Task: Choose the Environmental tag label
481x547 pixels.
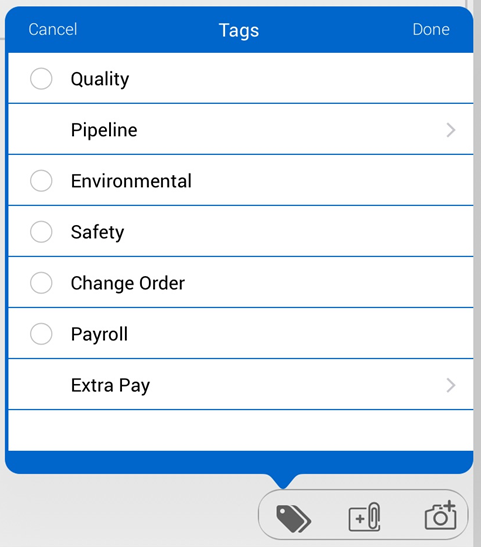Action: tap(131, 181)
